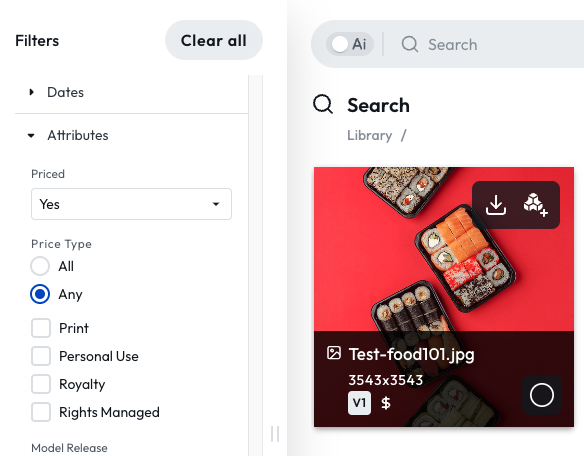
Task: Open the Priced dropdown showing Yes
Action: [131, 204]
